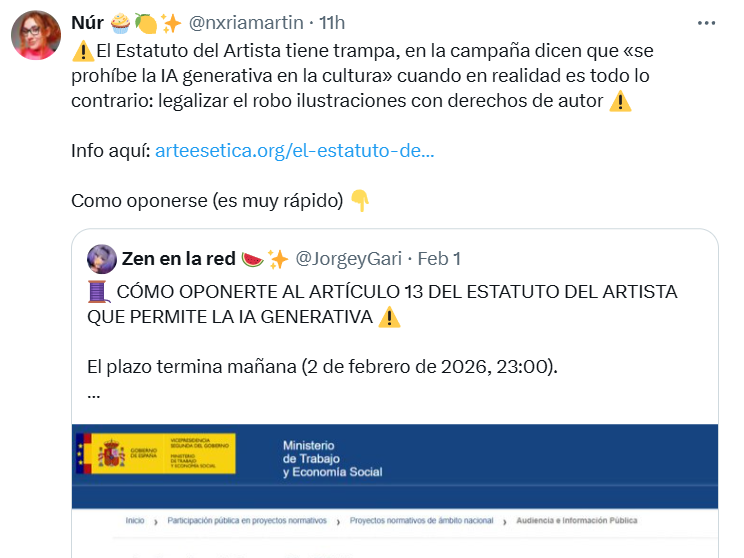
Task: Open the tweet via the 11h timestamp
Action: [x=331, y=22]
